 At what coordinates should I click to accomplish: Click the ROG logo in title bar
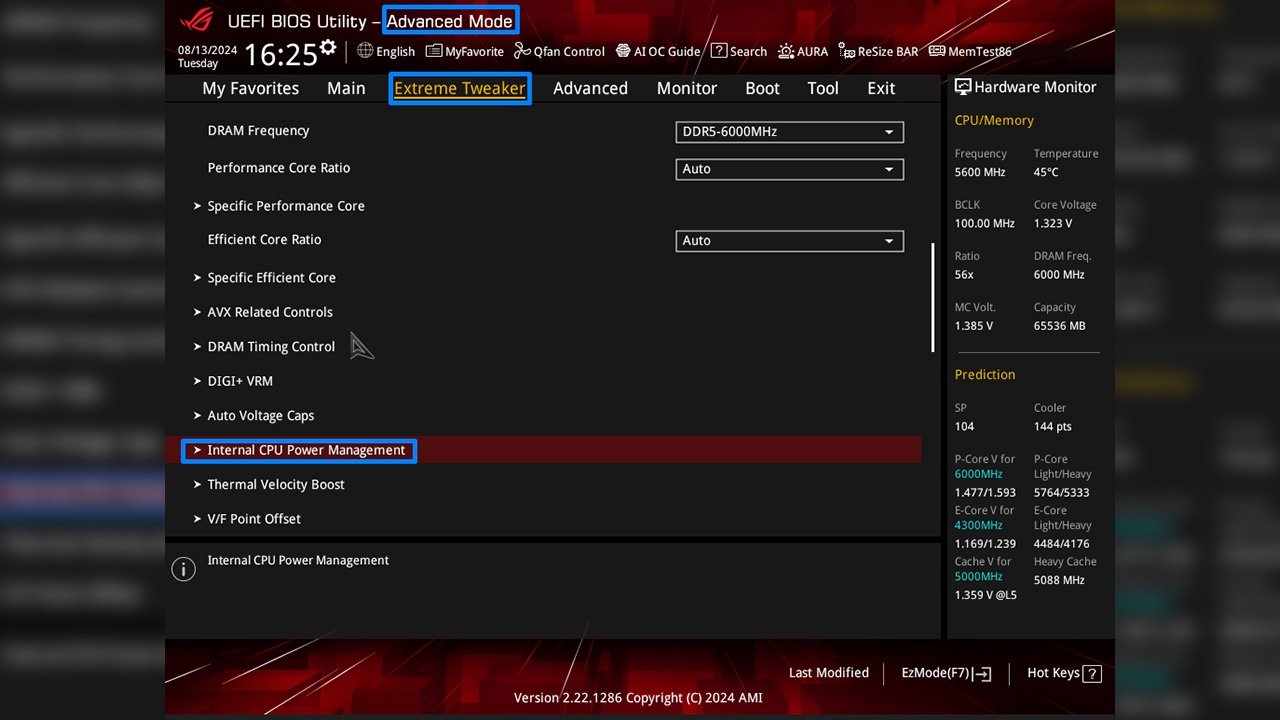tap(197, 21)
